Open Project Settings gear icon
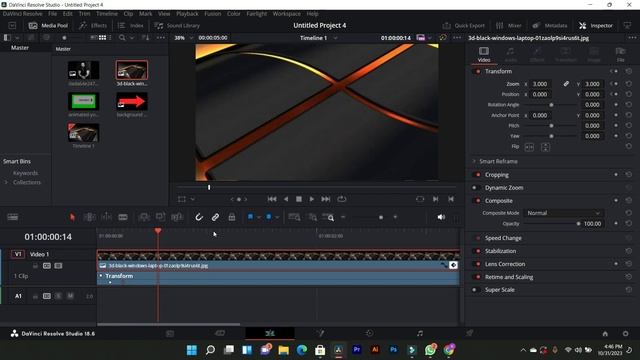The width and height of the screenshot is (640, 360). pyautogui.click(x=625, y=334)
